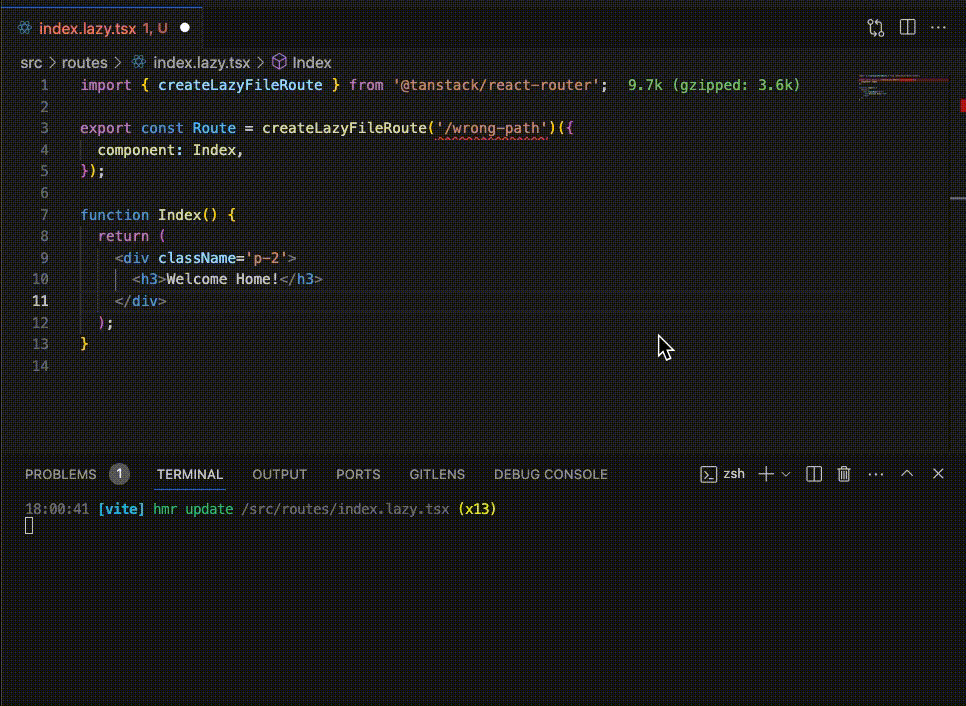Click the 18:00:41 timestamp in terminal
Viewport: 966px width, 706px height.
pyautogui.click(x=57, y=509)
